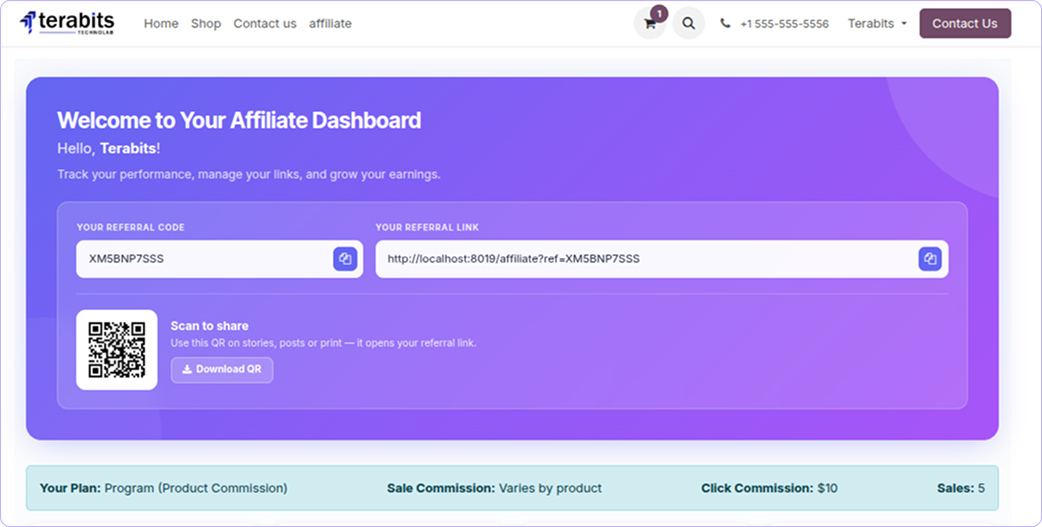Open the Contact us nav link
The width and height of the screenshot is (1042, 527).
point(264,24)
